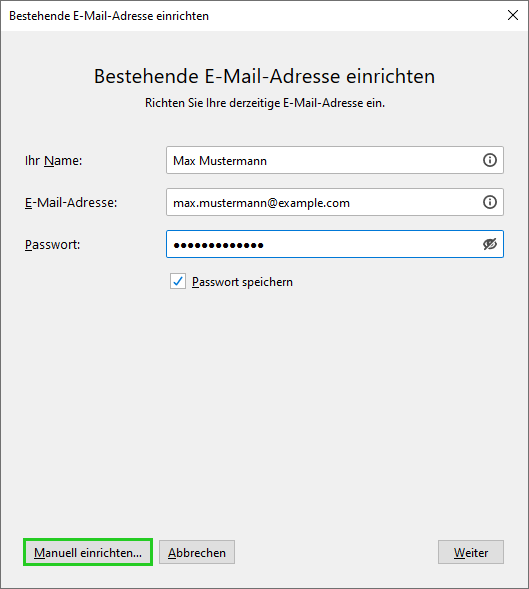Continue with the Weiter button
This screenshot has height=589, width=529.
click(471, 552)
